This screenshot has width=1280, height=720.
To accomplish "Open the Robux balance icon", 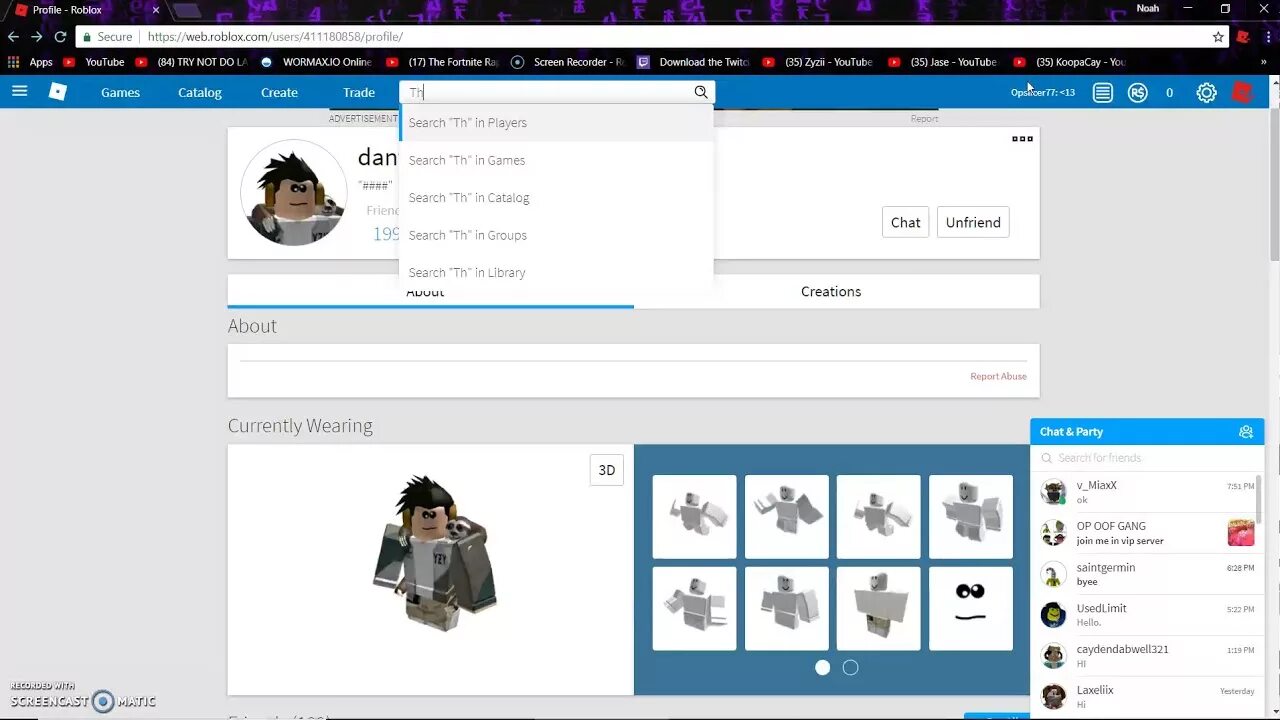I will (1137, 93).
